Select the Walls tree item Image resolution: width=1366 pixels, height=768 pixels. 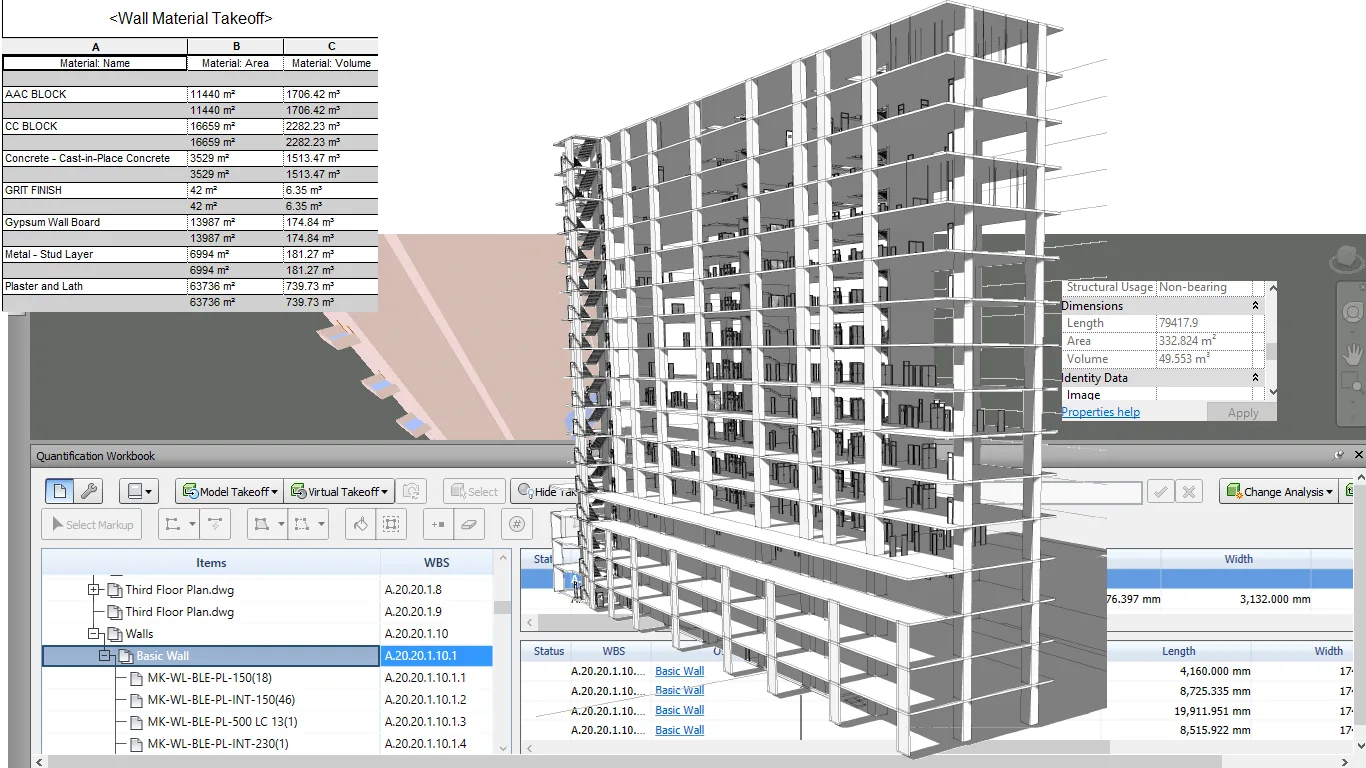point(139,634)
